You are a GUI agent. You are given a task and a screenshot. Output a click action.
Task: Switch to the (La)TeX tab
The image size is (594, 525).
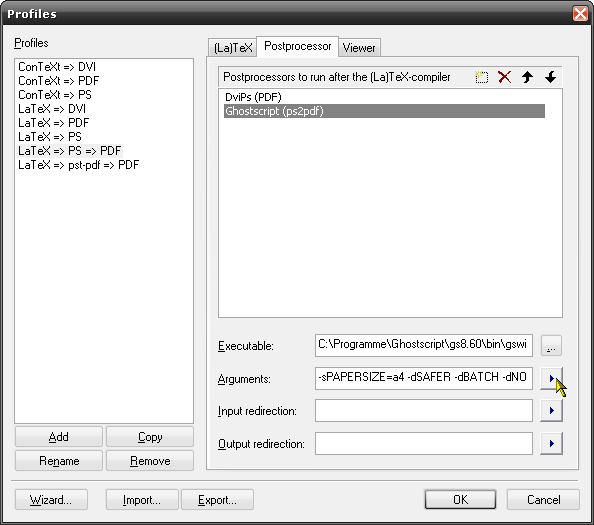pyautogui.click(x=233, y=48)
